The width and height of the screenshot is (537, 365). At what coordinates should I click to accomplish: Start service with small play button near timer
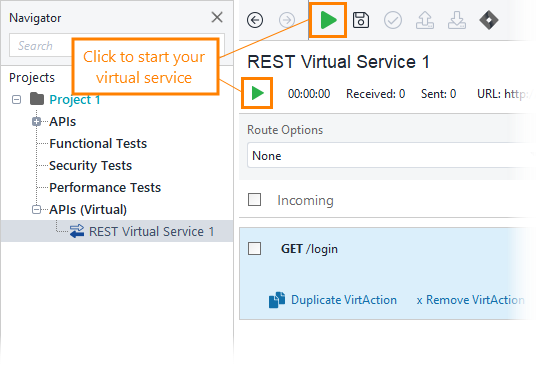[x=257, y=93]
